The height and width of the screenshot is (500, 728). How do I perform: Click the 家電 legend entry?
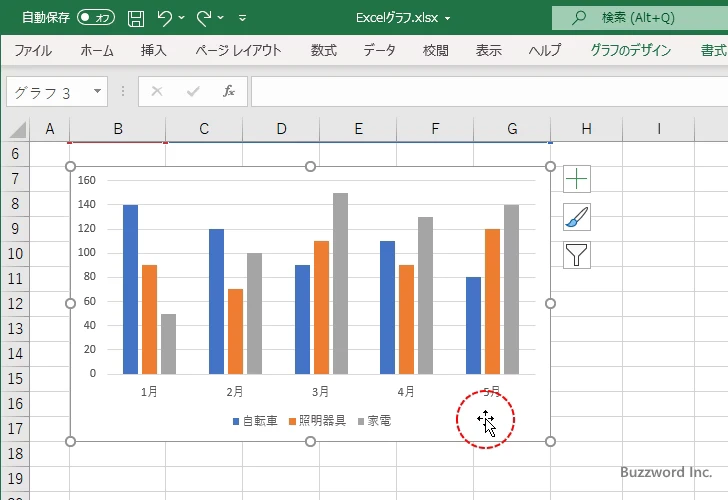374,421
